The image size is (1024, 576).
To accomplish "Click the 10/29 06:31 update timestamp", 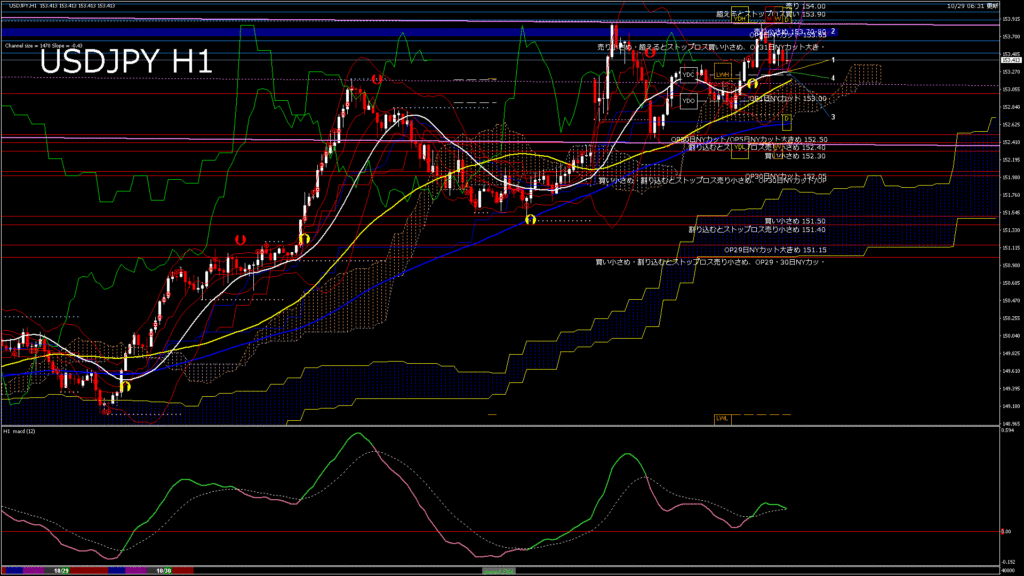I will click(x=972, y=6).
